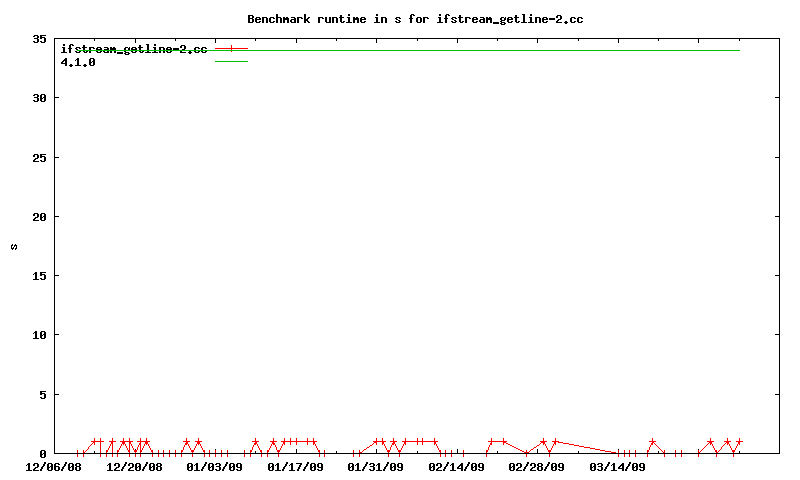Select the 12/06/08 date on x-axis

click(54, 467)
